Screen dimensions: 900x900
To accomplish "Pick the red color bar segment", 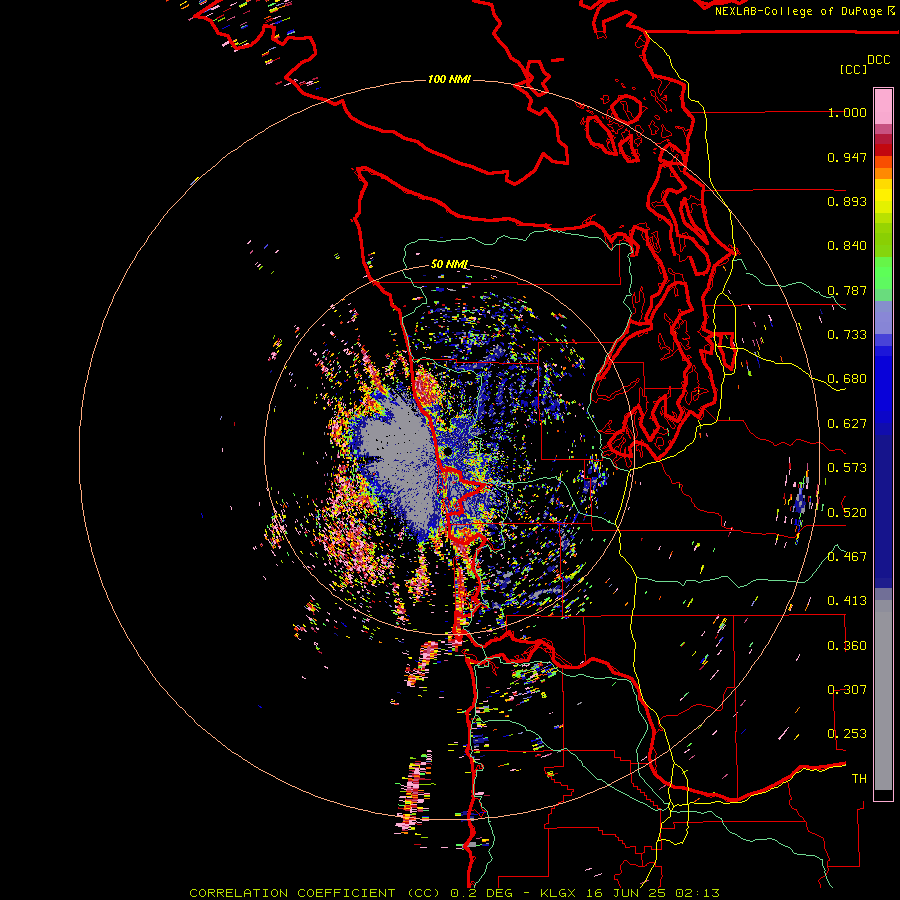I will (x=883, y=150).
